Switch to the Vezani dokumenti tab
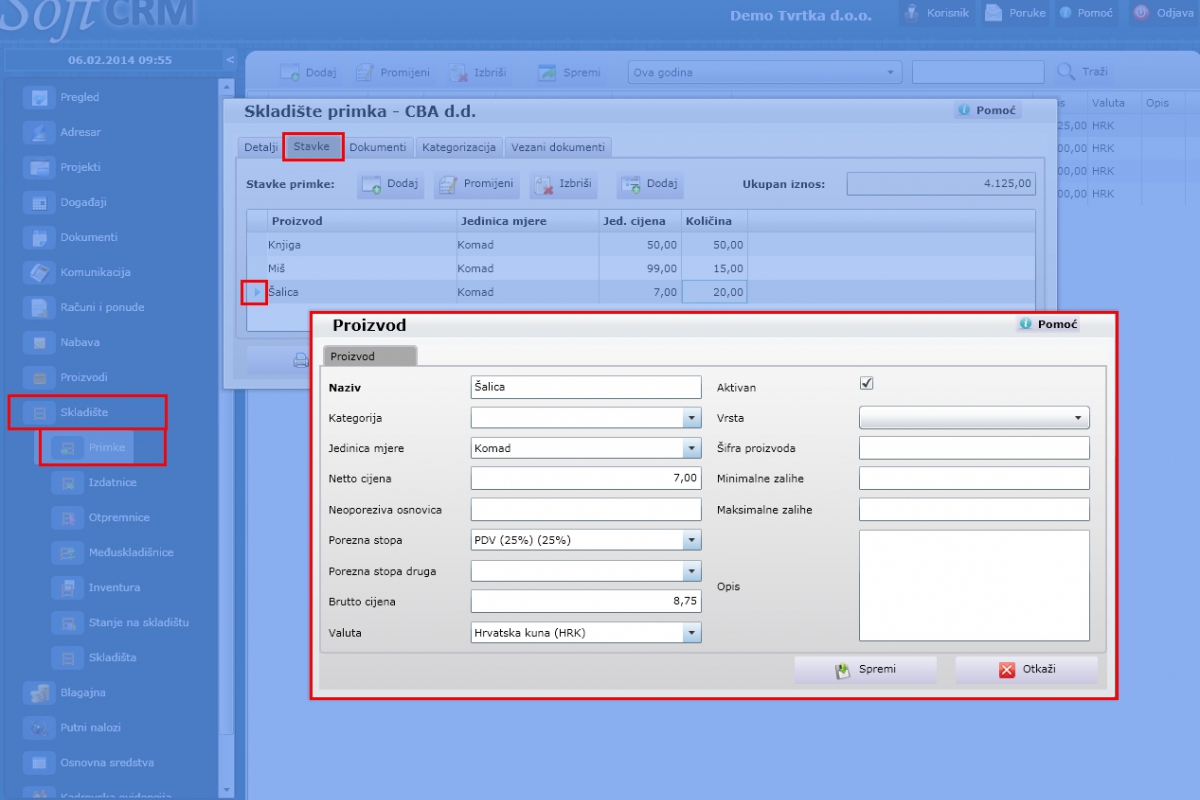This screenshot has width=1200, height=800. (x=558, y=147)
